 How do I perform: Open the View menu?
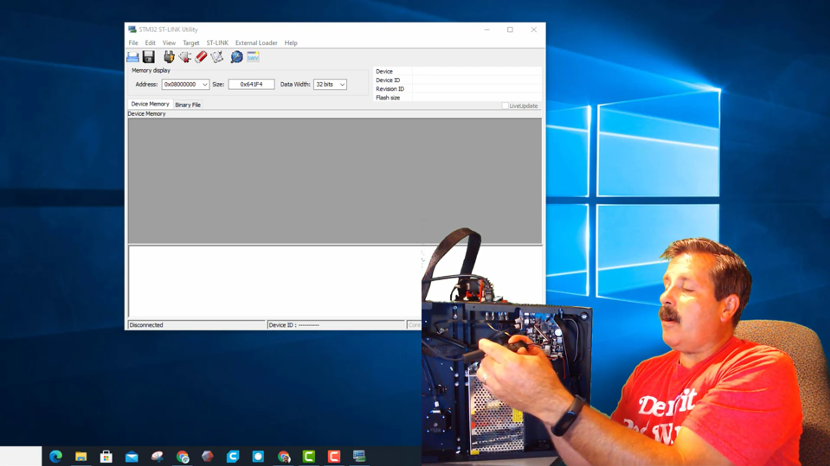coord(169,43)
